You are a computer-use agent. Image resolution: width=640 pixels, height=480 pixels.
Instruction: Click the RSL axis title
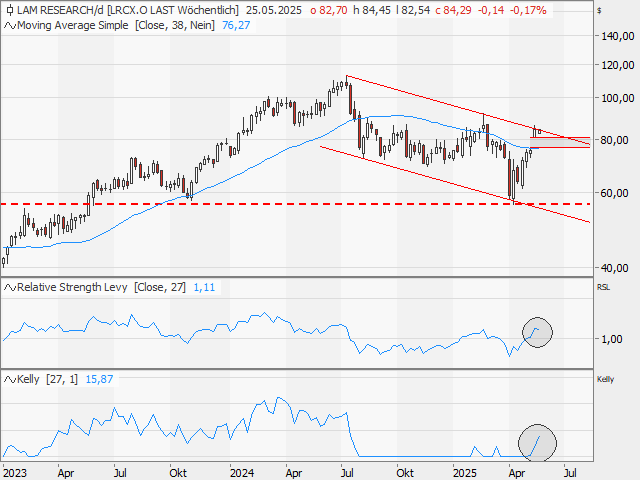[x=603, y=287]
